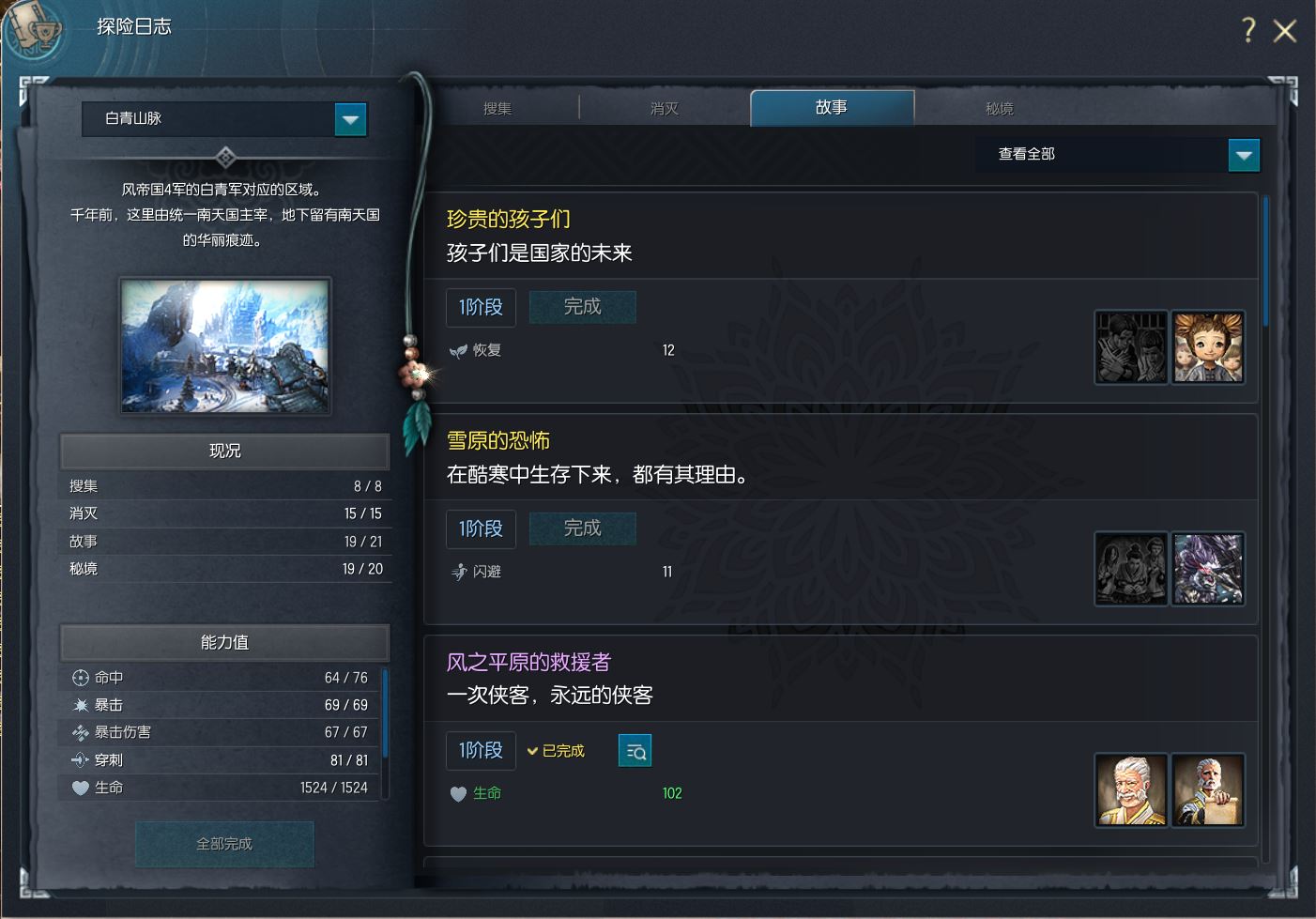
Task: Select the greyed prisoners portrait icon
Action: pyautogui.click(x=1131, y=347)
